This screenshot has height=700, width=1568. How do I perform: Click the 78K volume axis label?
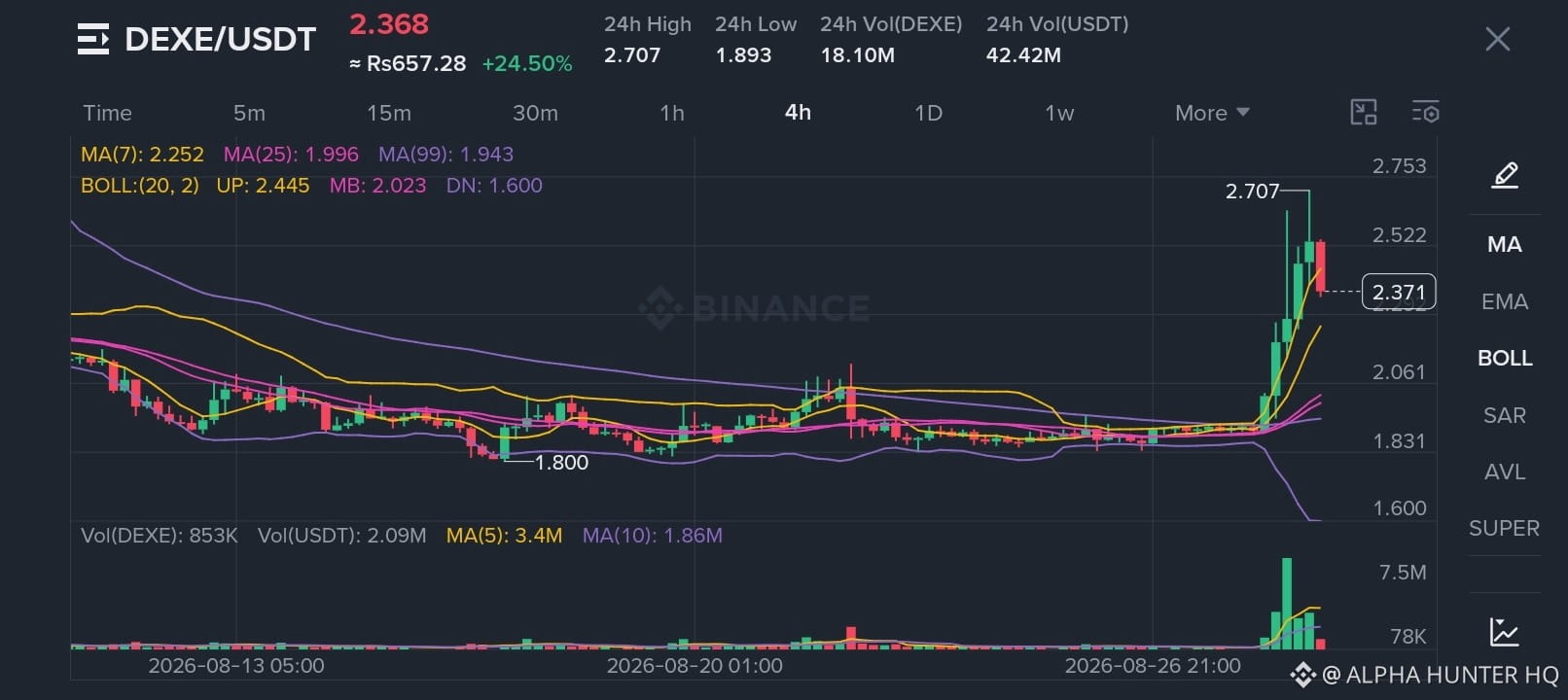coord(1408,637)
